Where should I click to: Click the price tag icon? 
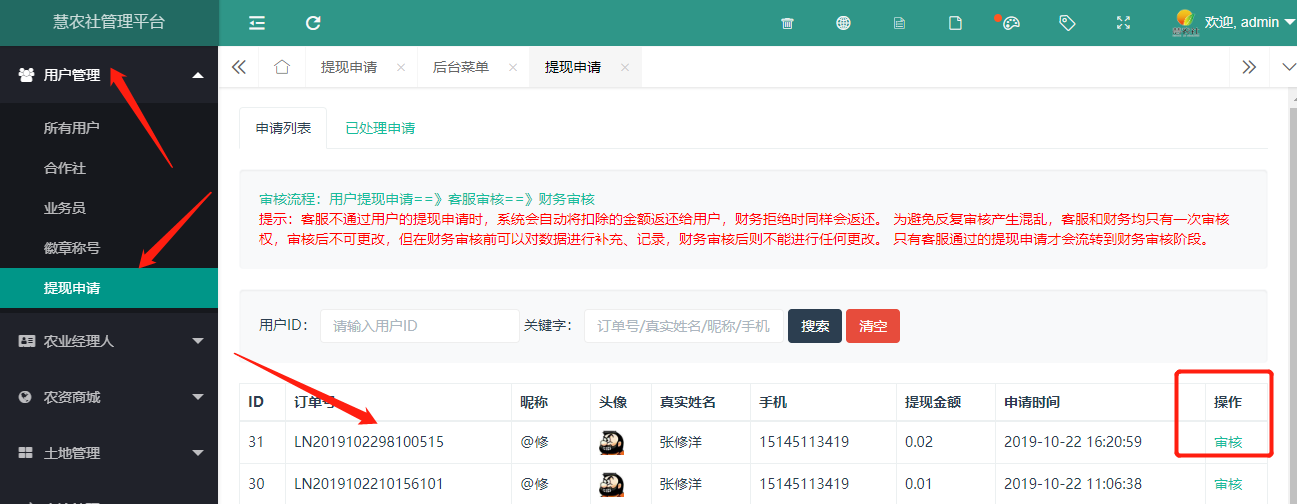(1067, 23)
